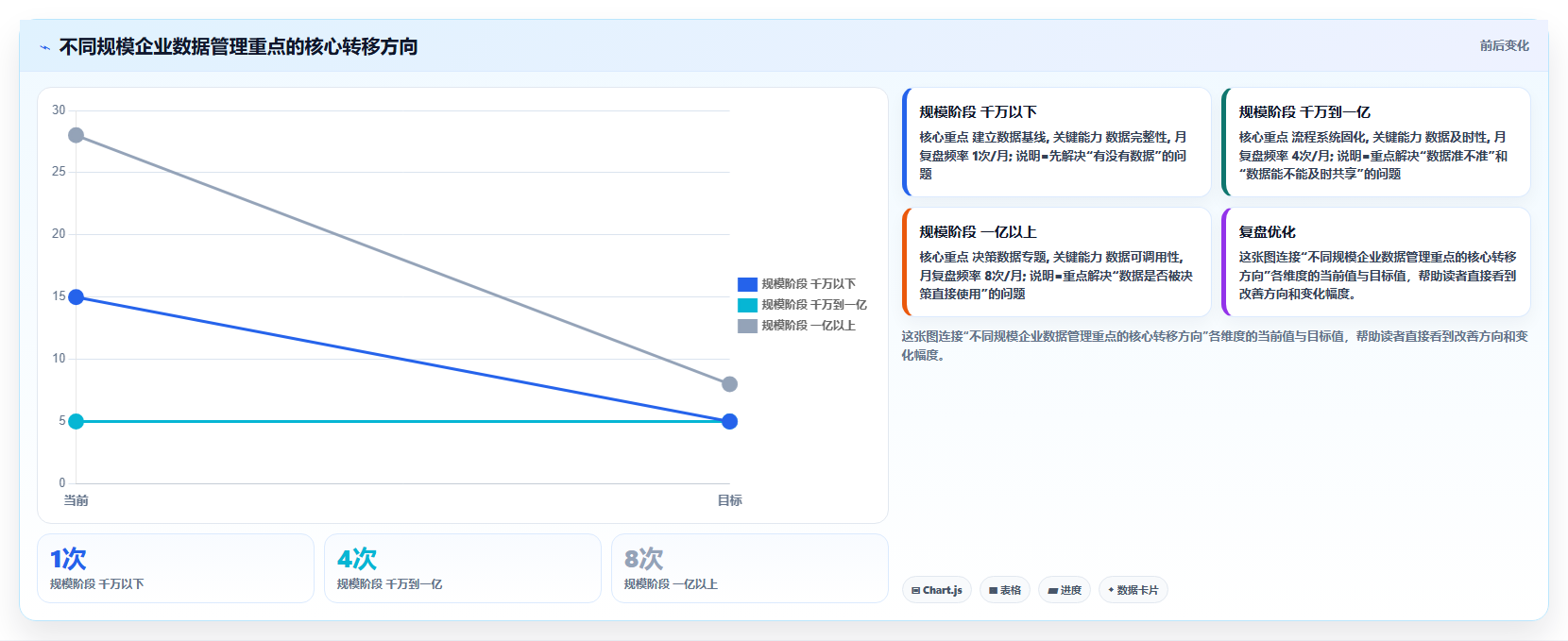The height and width of the screenshot is (641, 1568).
Task: Click the 规模阶段 一亿以上 caption under 8次
Action: point(671,584)
